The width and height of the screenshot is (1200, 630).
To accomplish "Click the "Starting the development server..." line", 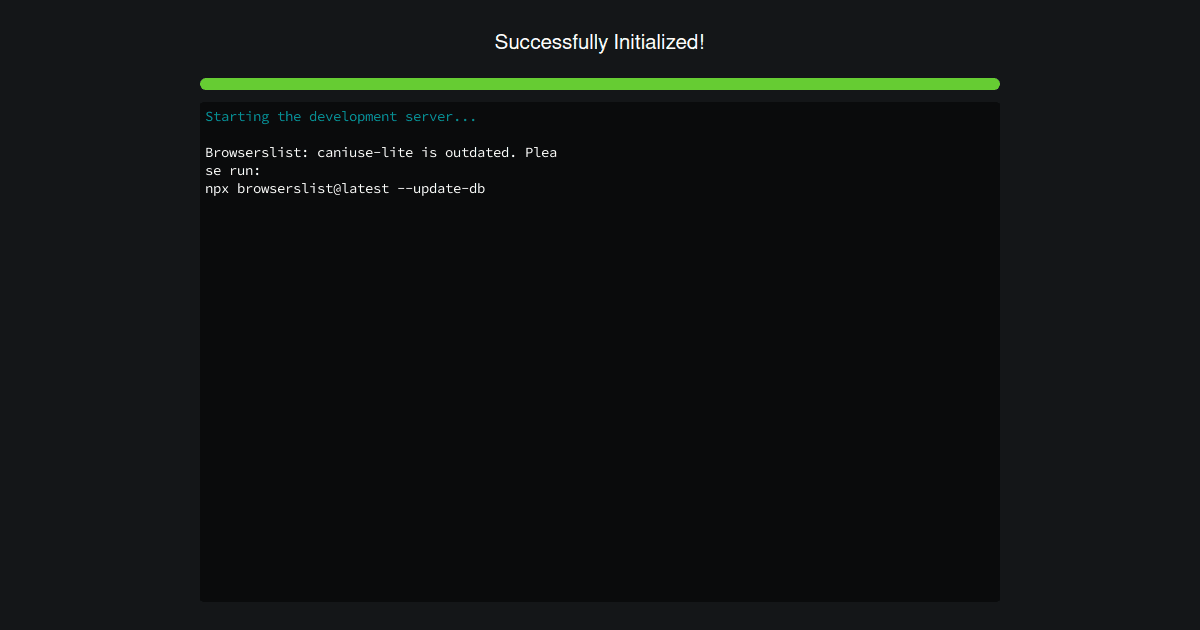I will point(341,117).
